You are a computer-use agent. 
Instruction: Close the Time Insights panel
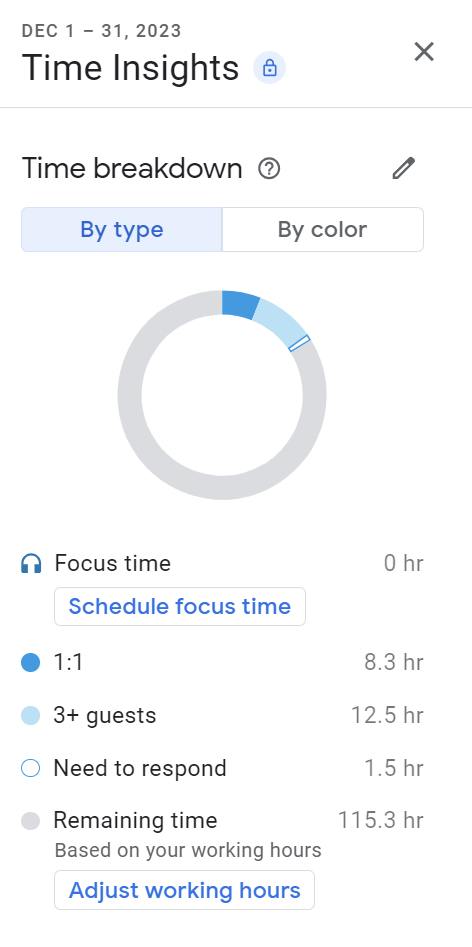pyautogui.click(x=424, y=52)
